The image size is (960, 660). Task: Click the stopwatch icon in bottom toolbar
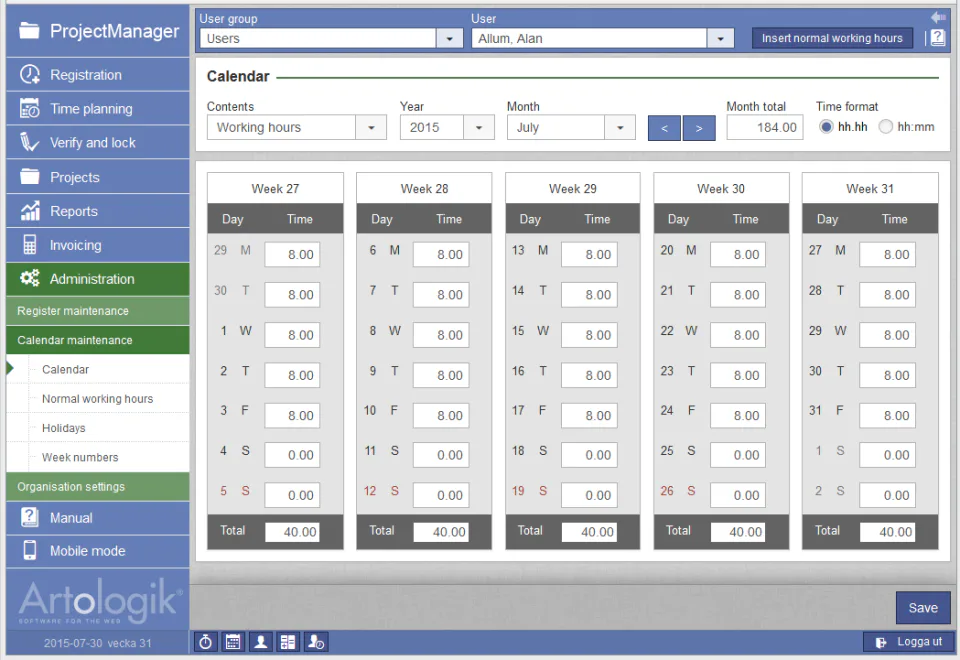click(x=206, y=642)
